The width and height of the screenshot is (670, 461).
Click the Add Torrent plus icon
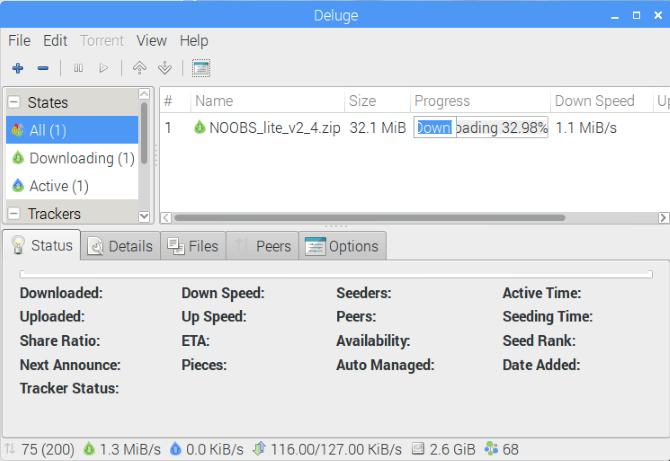(x=17, y=68)
